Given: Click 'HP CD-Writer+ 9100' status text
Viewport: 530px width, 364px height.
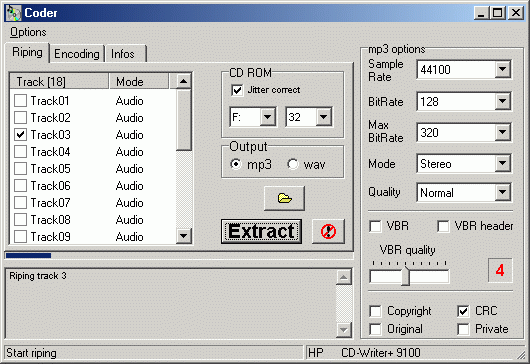Looking at the screenshot, I should click(364, 353).
